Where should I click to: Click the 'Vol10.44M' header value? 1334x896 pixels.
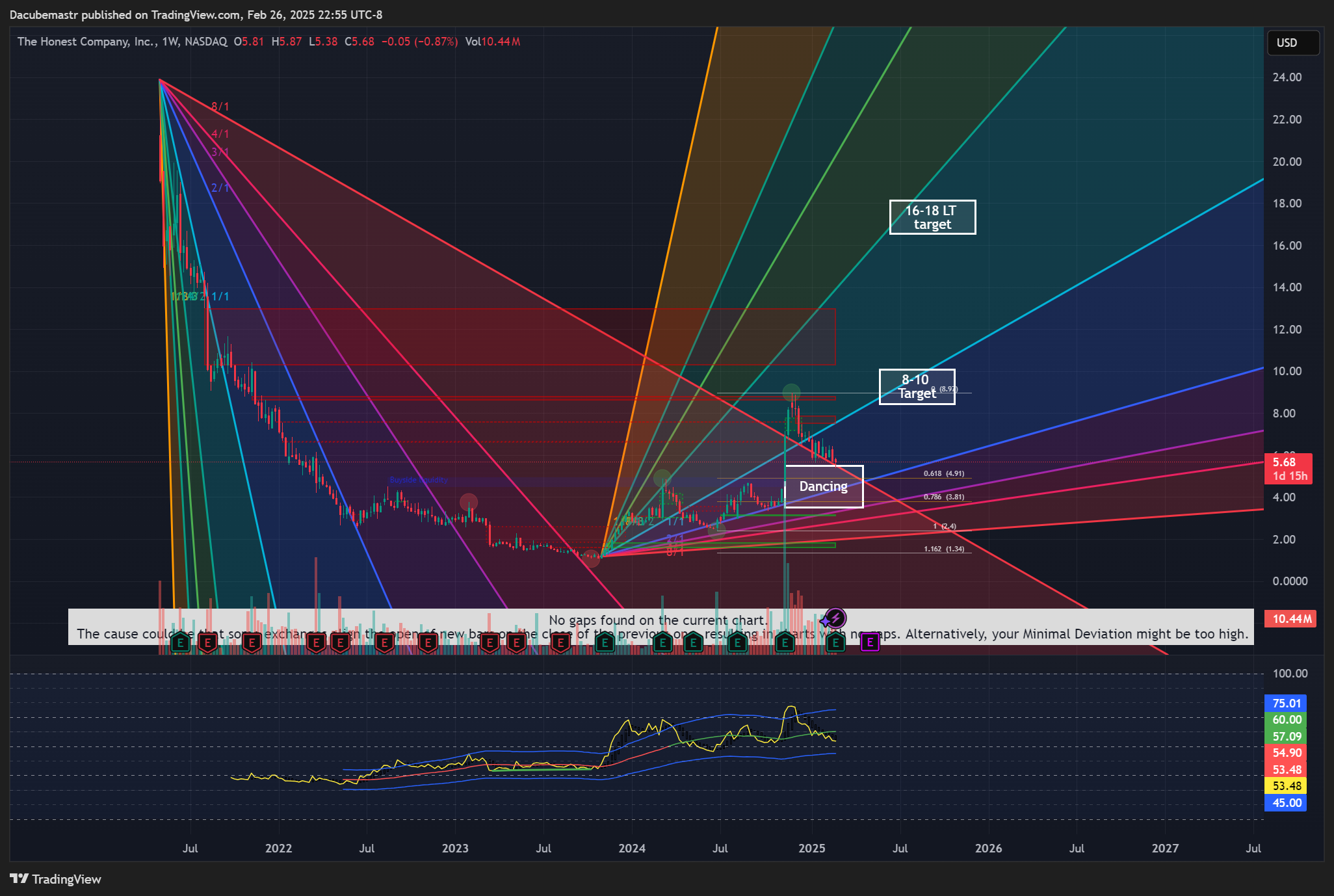click(x=493, y=42)
